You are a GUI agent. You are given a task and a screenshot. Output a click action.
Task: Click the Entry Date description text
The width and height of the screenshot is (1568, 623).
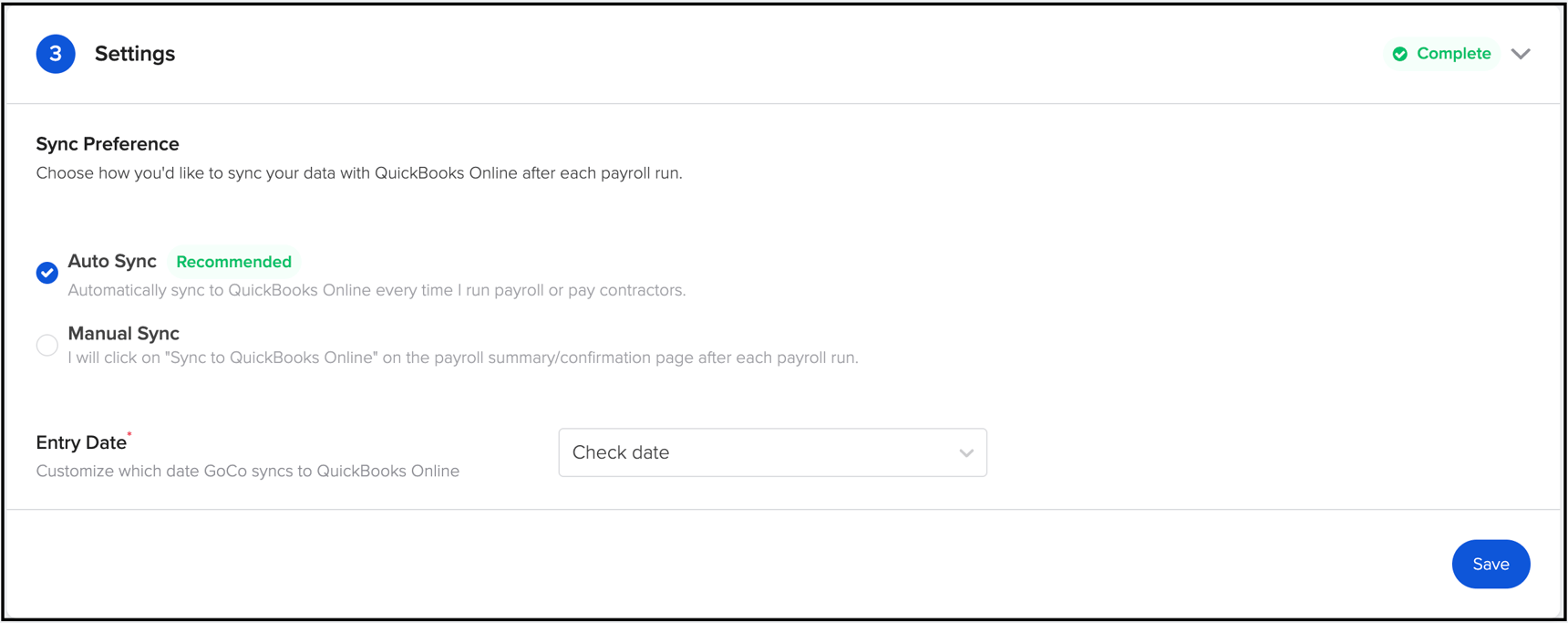click(247, 471)
